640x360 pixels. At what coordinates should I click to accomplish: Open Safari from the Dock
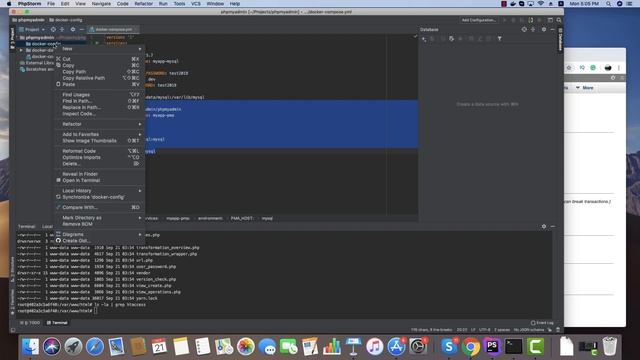pyautogui.click(x=95, y=347)
